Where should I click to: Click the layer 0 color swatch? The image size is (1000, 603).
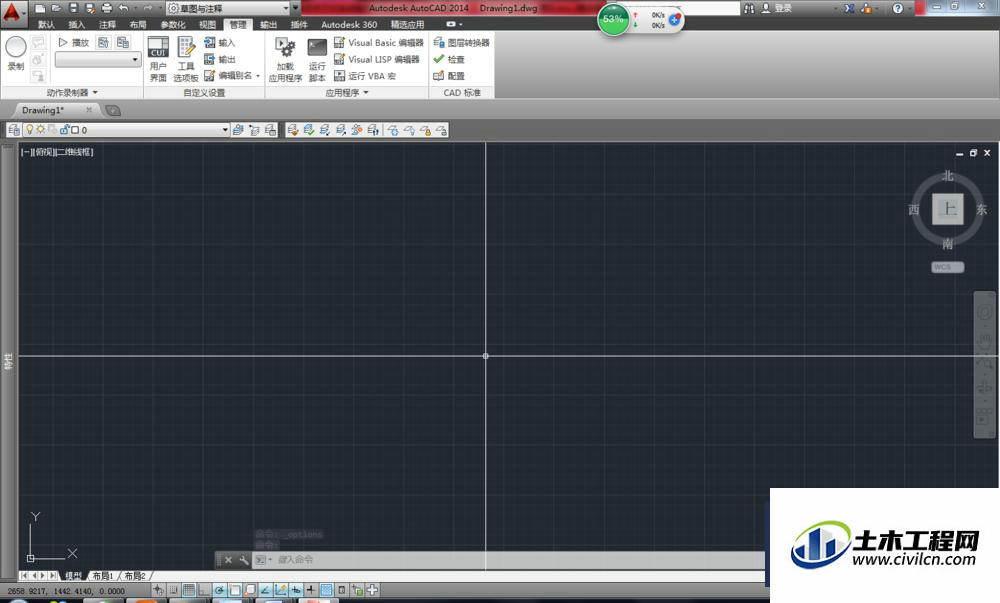(x=75, y=130)
